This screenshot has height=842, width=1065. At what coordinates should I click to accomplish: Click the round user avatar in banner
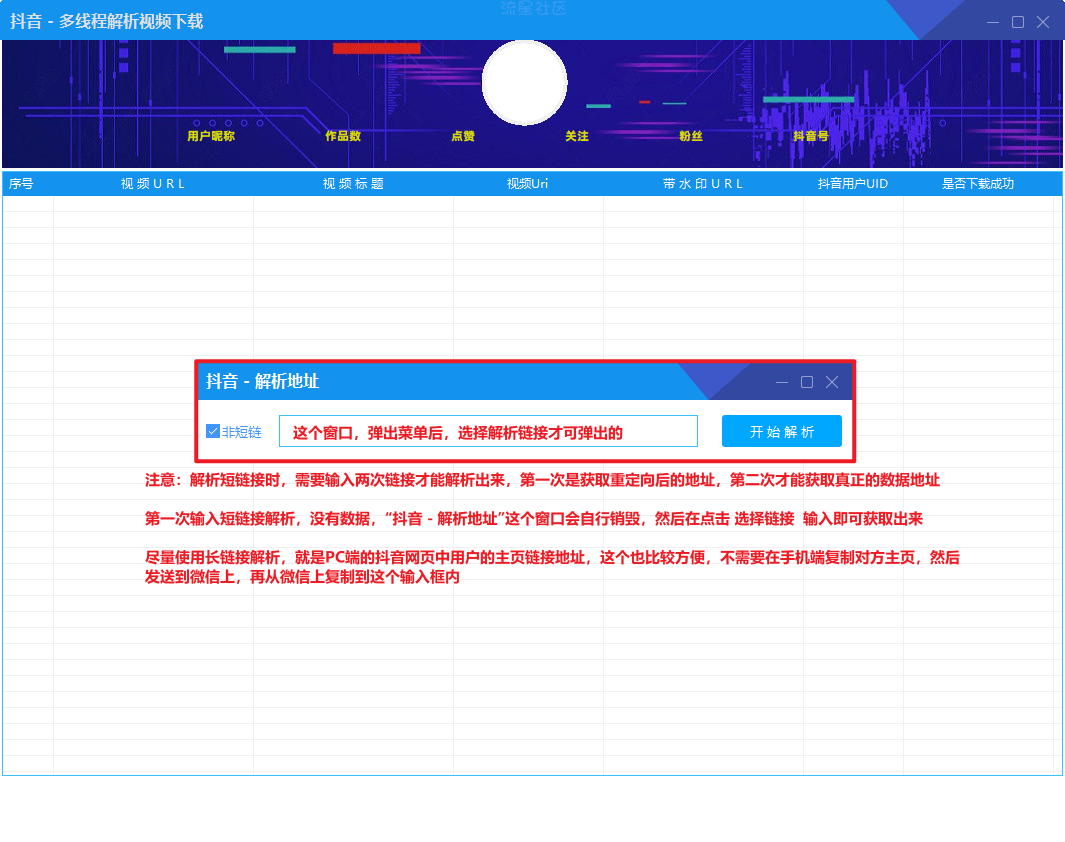click(524, 82)
